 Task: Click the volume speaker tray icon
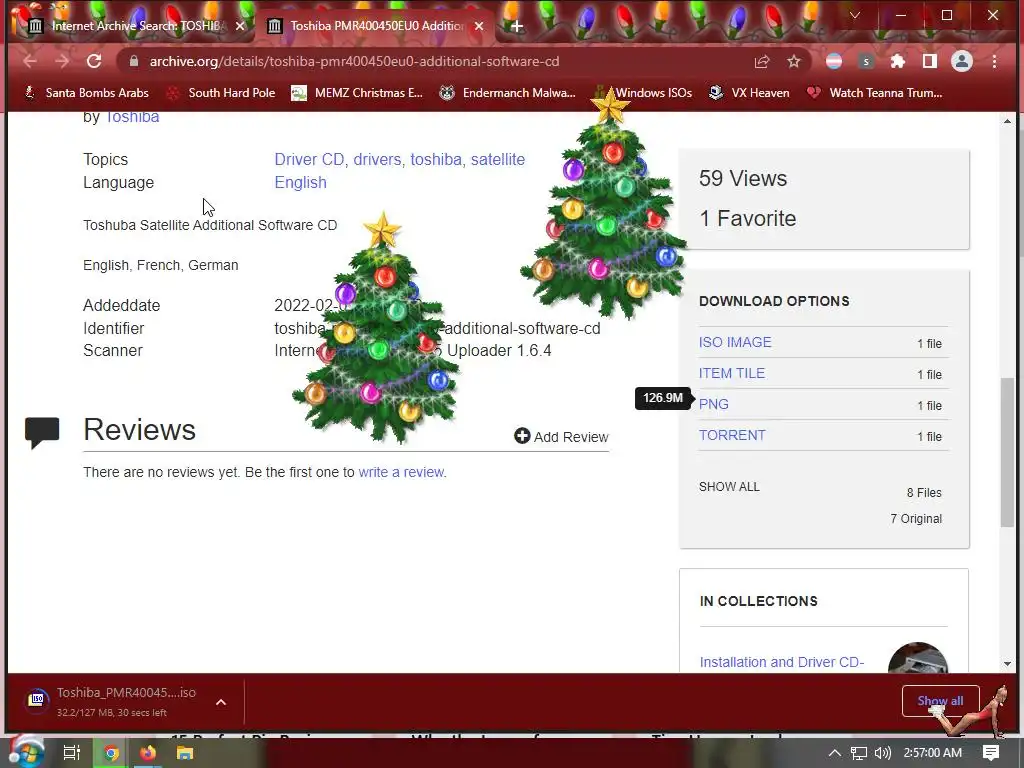(882, 753)
